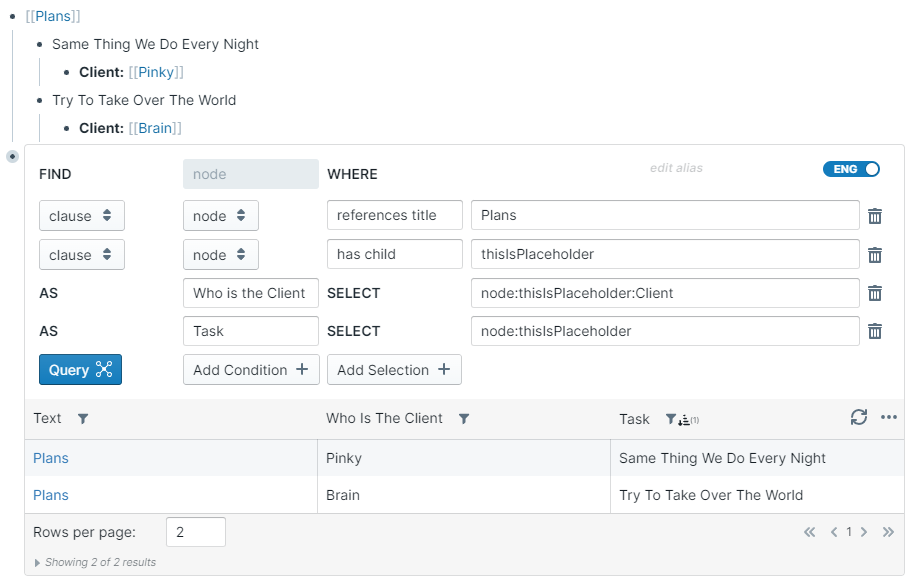
Task: Remove the 'Task' selection with trash icon
Action: pyautogui.click(x=875, y=331)
